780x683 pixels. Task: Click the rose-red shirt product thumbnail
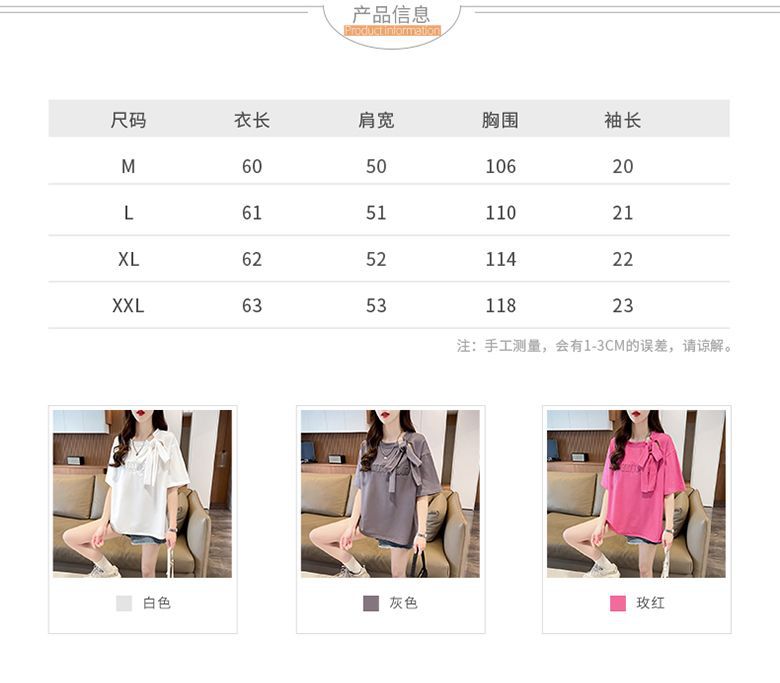pyautogui.click(x=636, y=493)
